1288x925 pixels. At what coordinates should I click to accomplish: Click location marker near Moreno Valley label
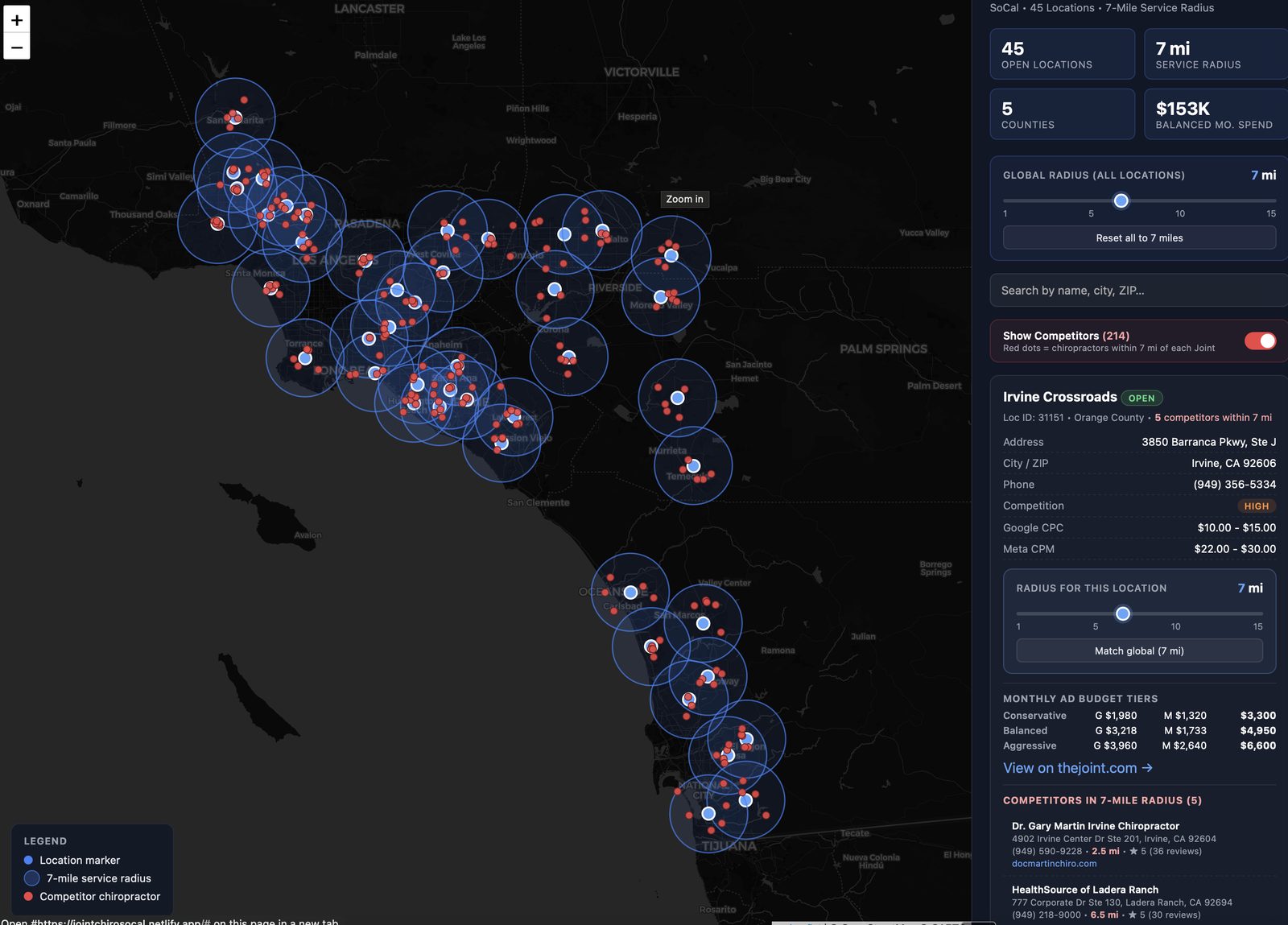[x=661, y=297]
